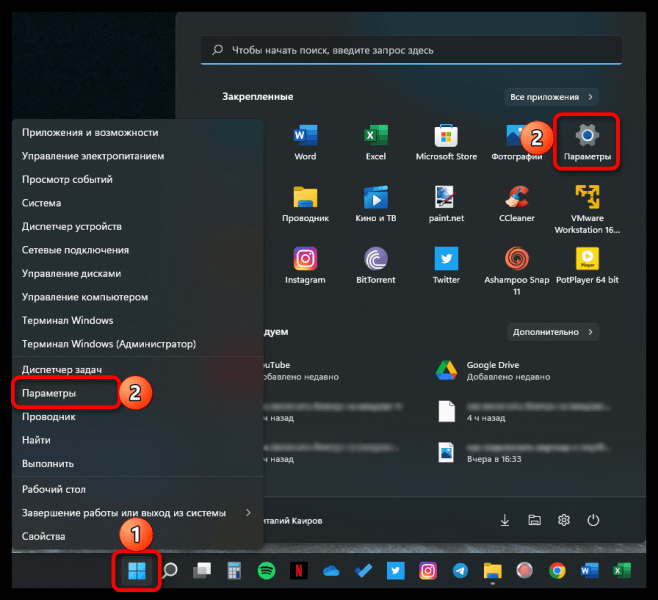Click the Start button on taskbar
The image size is (658, 600).
coord(137,571)
